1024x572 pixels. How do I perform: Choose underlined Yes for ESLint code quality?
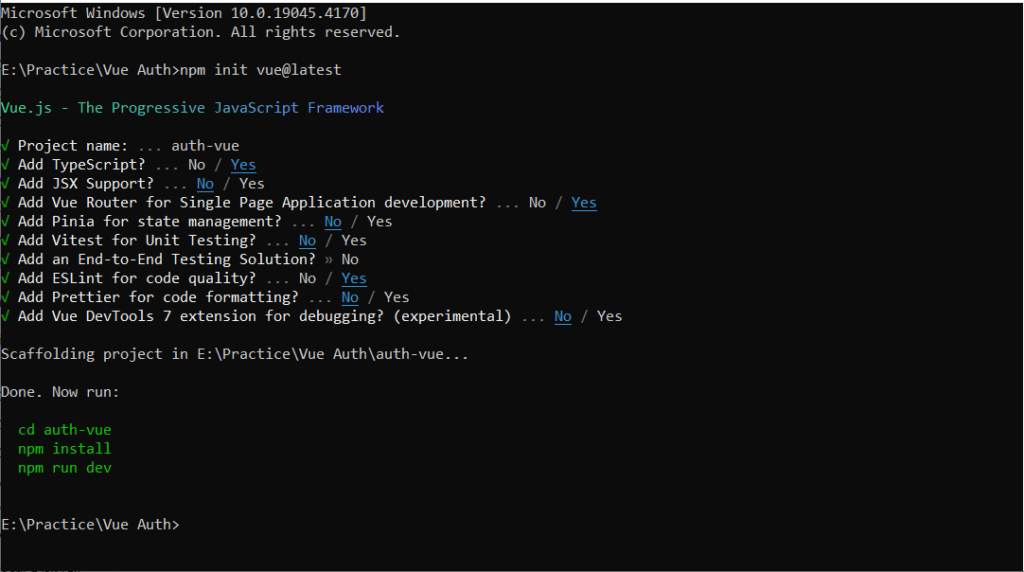click(354, 279)
